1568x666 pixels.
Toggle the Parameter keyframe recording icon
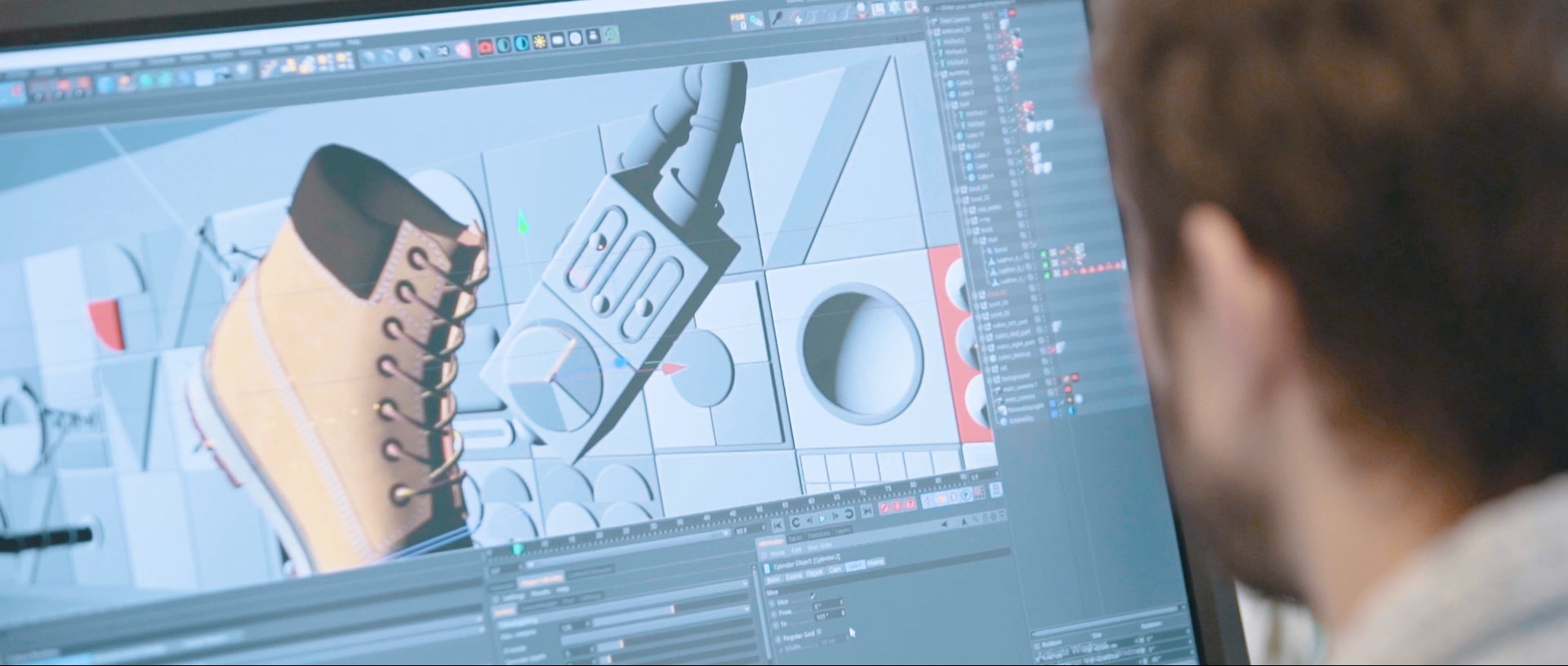click(x=966, y=495)
